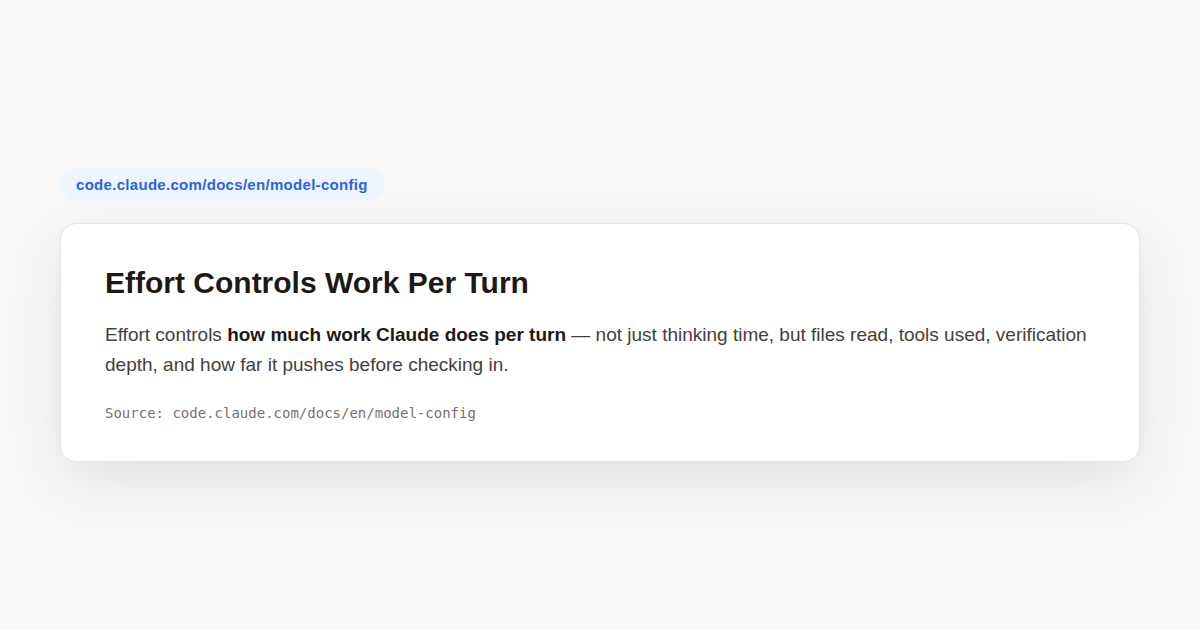Click the word "verification" in the paragraph
Viewport: 1200px width, 630px height.
1041,335
